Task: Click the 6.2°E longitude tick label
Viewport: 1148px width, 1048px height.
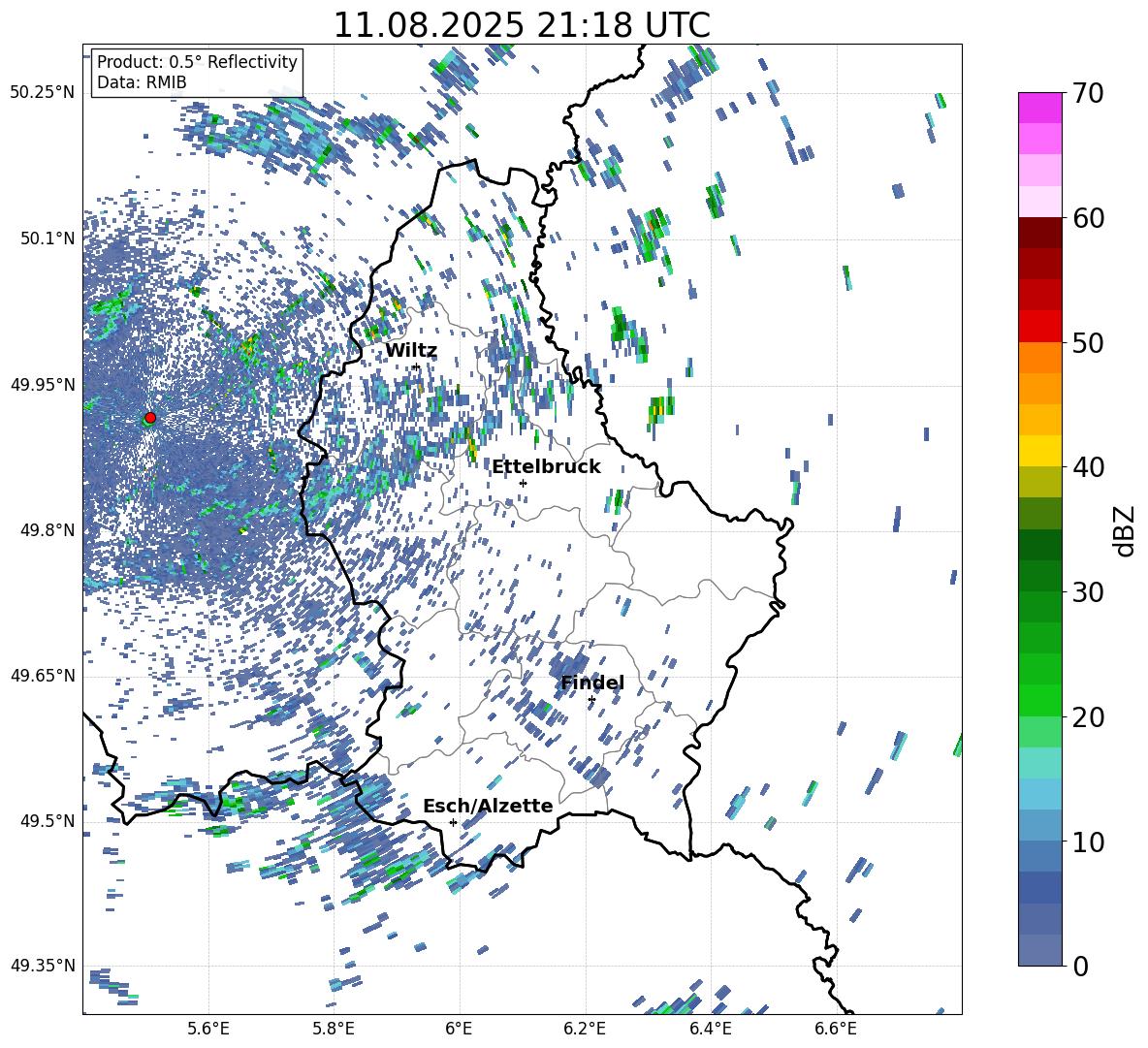Action: click(585, 1029)
